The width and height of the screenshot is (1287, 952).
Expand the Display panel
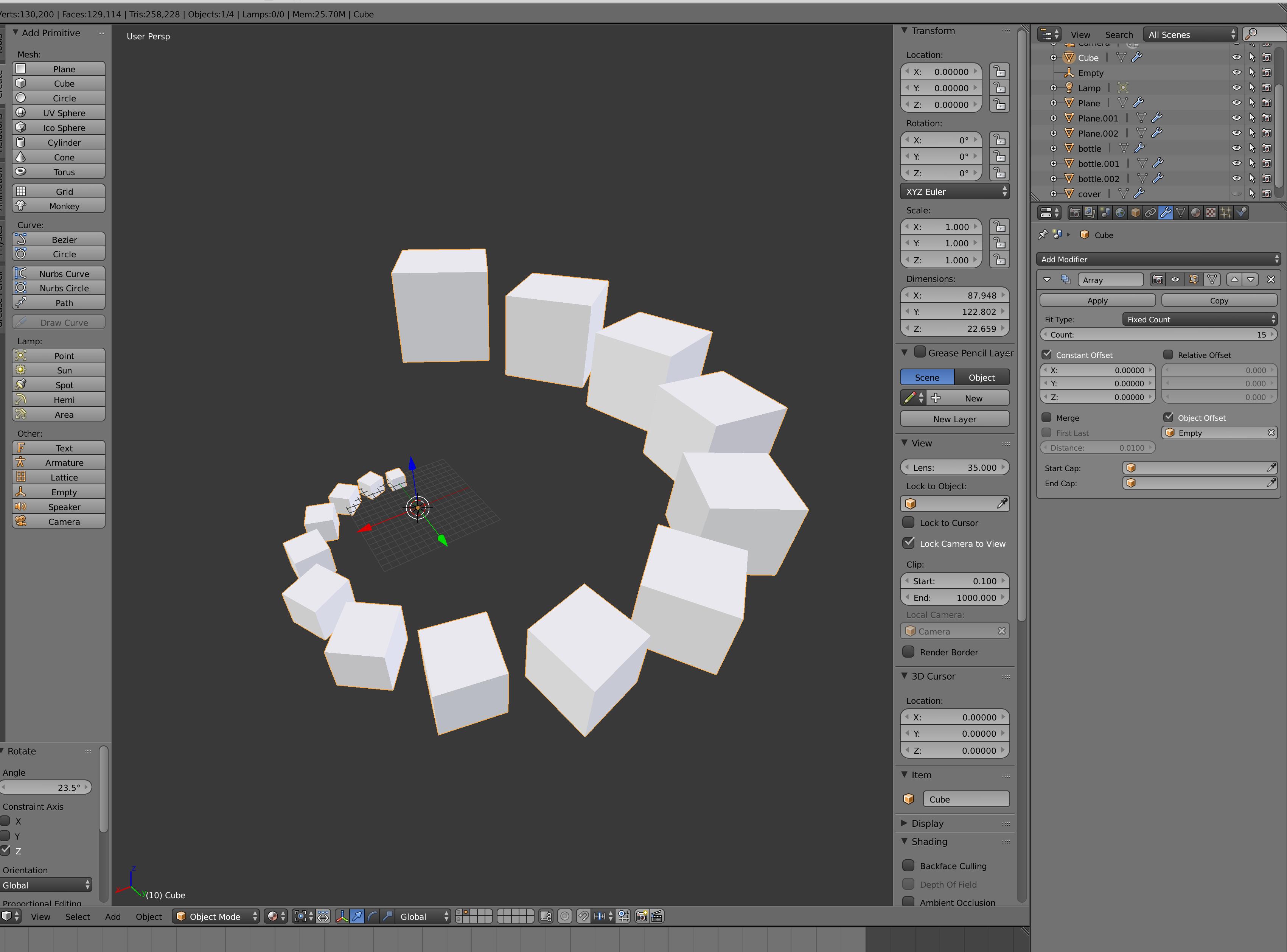pos(927,823)
